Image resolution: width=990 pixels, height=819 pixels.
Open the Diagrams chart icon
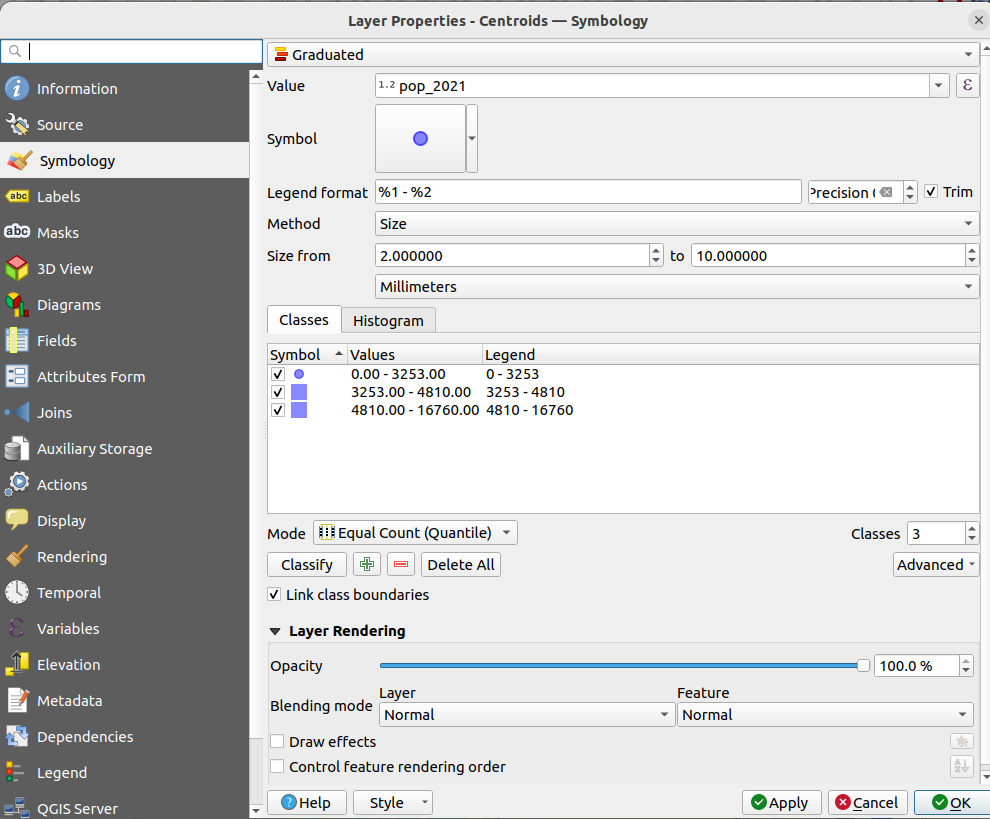tap(17, 304)
